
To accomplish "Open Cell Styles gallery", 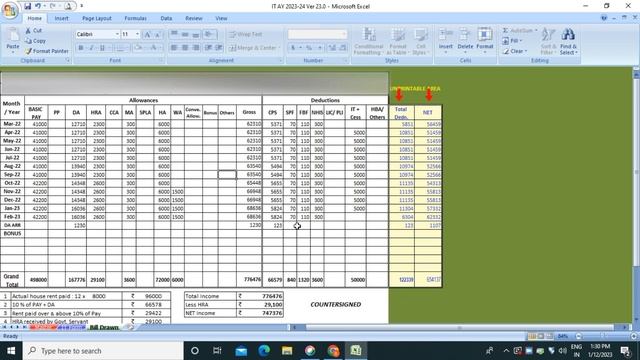I will pyautogui.click(x=420, y=41).
